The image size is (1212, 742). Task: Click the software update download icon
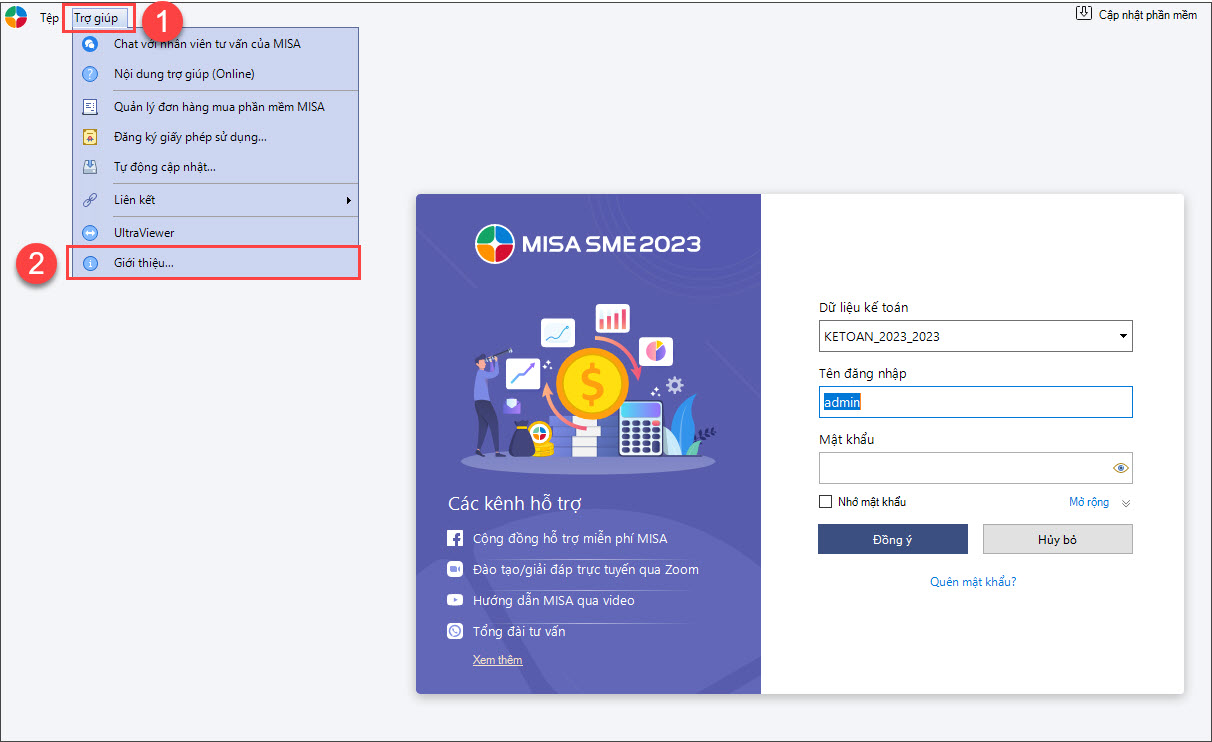pos(1083,14)
